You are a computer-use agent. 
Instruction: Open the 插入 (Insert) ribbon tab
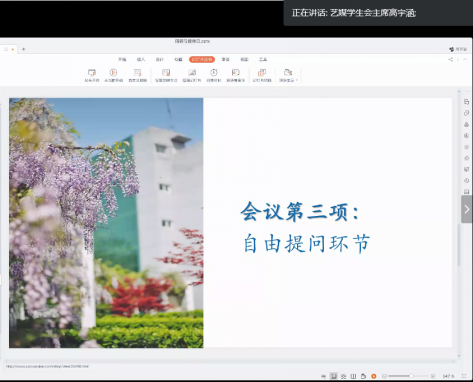(141, 59)
